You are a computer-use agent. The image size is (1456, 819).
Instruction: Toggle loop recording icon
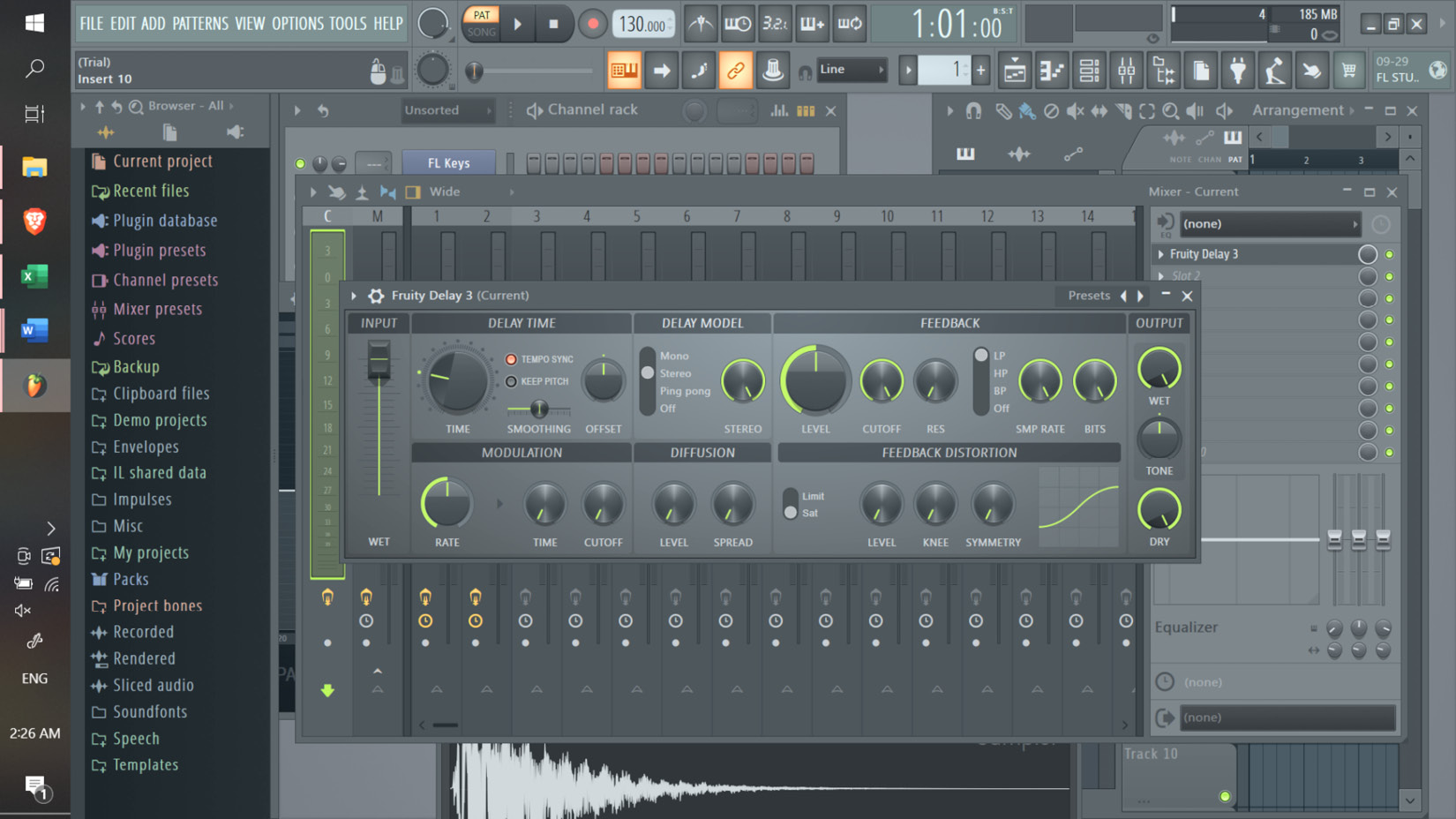pos(849,24)
